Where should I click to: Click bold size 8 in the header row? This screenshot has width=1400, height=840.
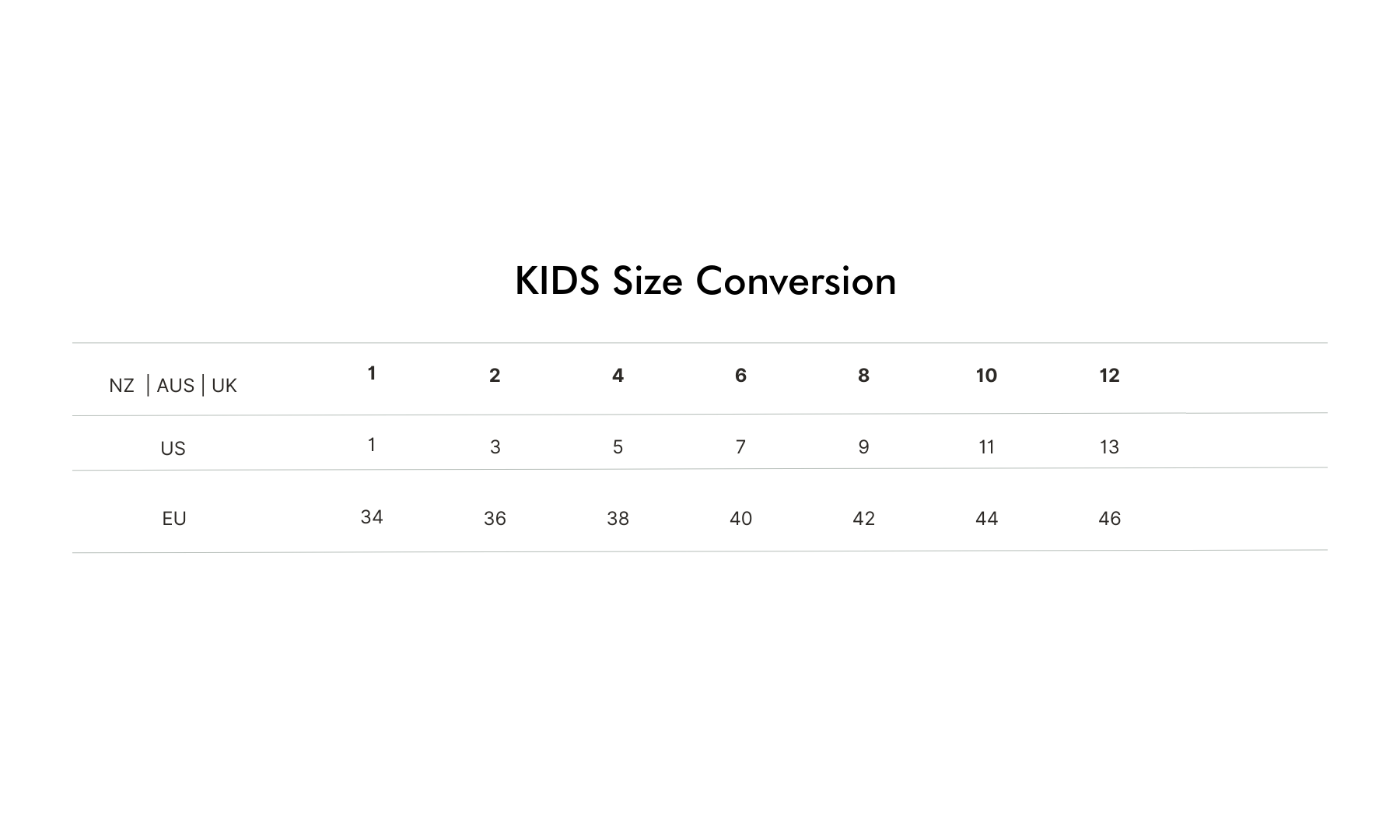coord(863,376)
